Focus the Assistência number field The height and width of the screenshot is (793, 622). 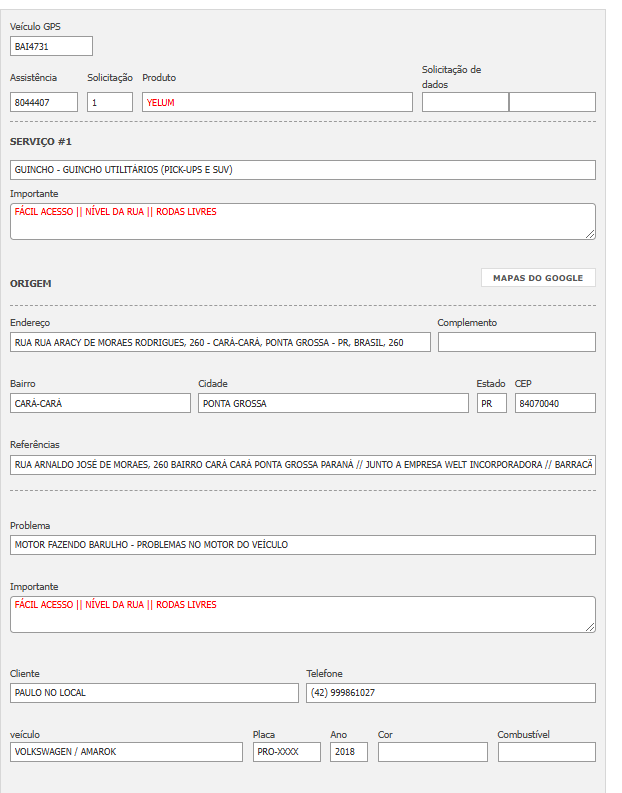tap(44, 102)
